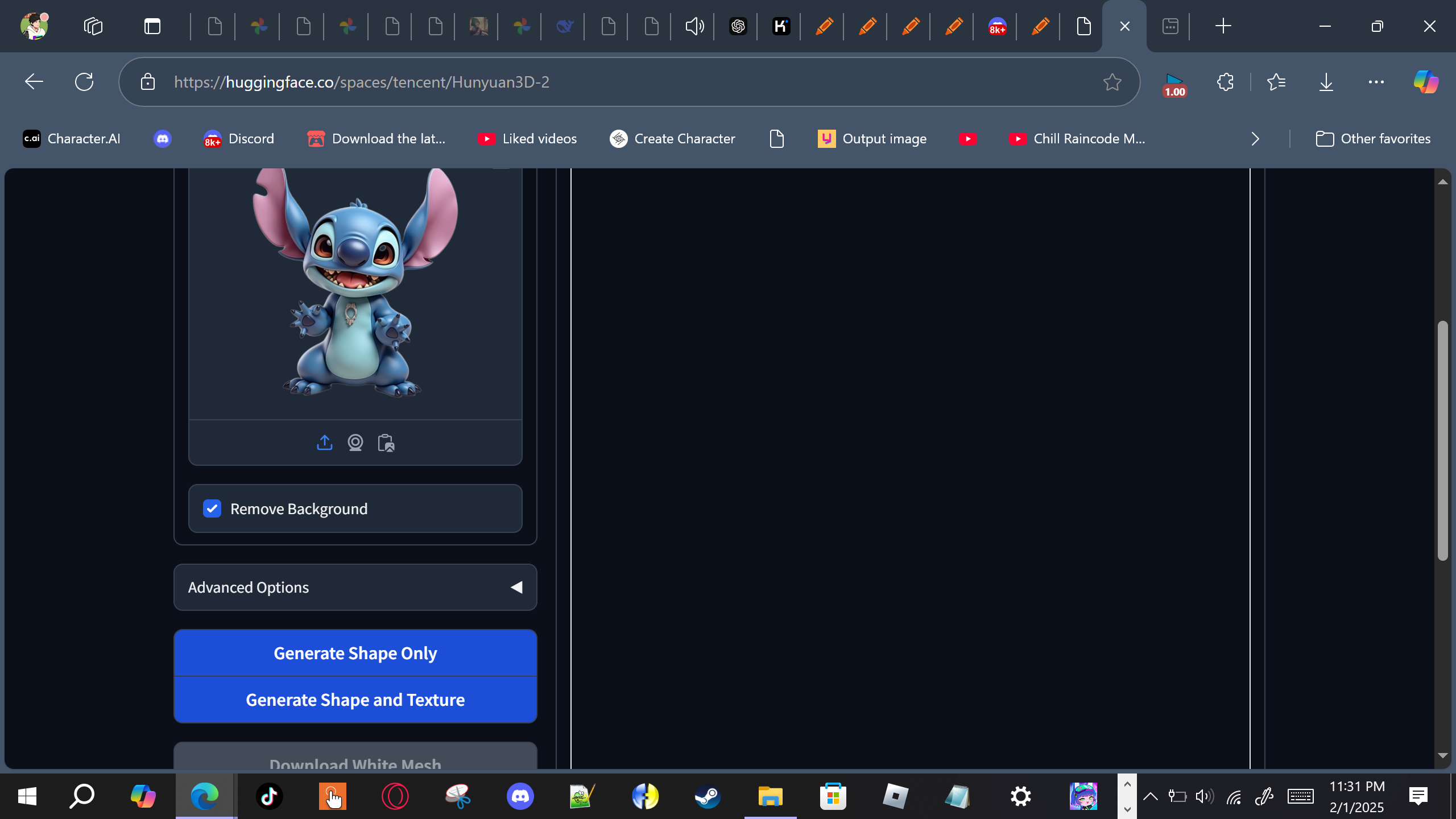This screenshot has width=1456, height=819.
Task: Mute the audio-playing tab speaker icon
Action: click(694, 26)
